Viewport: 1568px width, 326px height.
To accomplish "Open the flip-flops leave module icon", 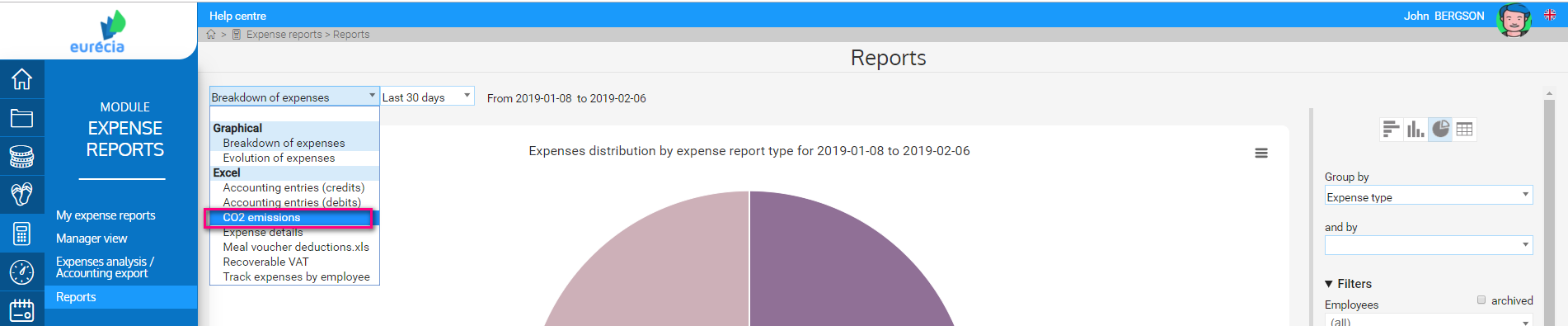I will tap(21, 195).
